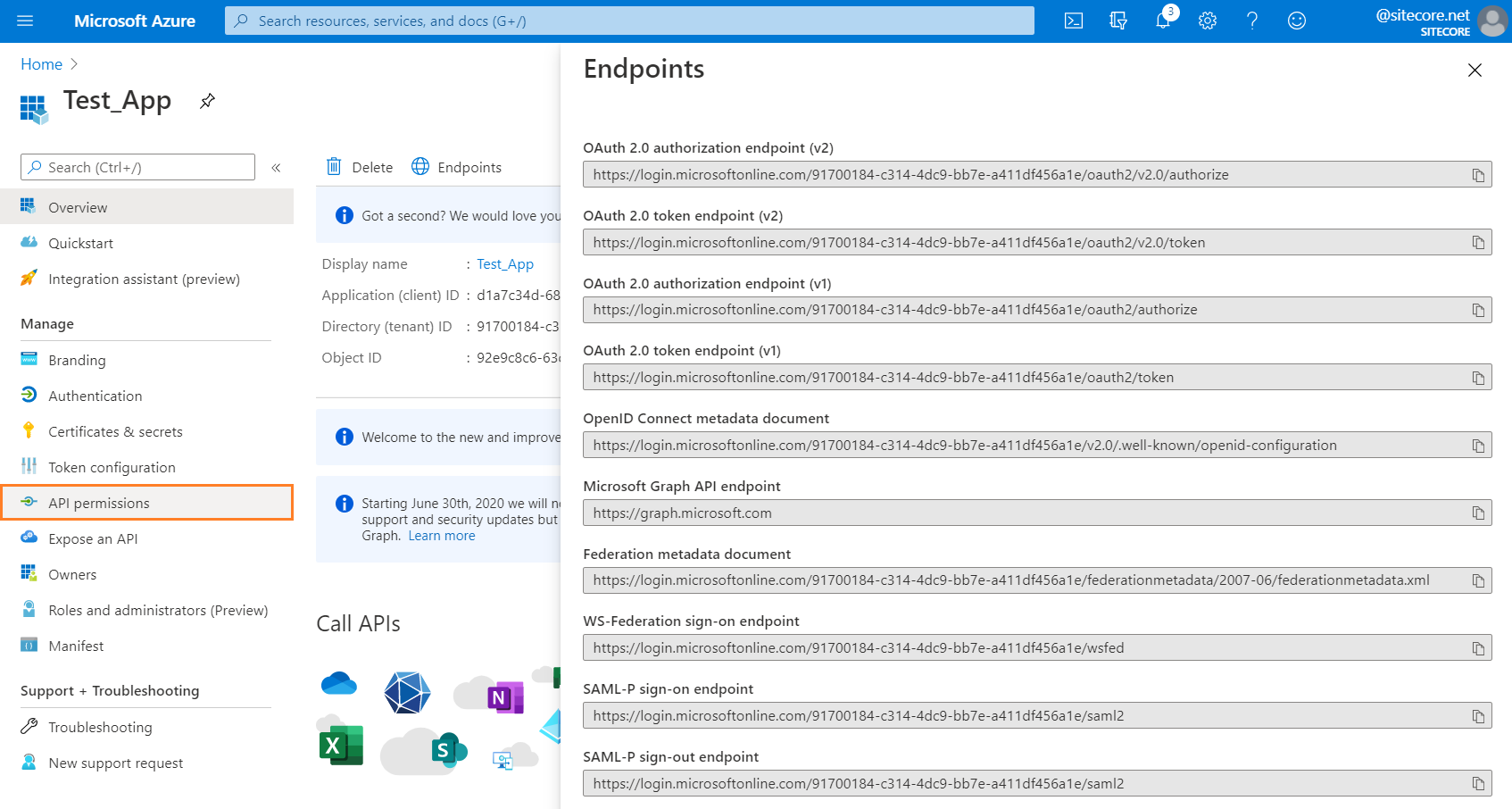
Task: Click the Excel icon under Call APIs
Action: pyautogui.click(x=341, y=745)
